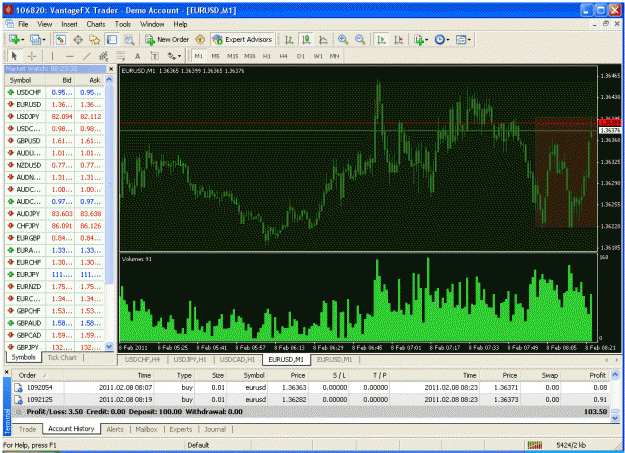Switch to the USDJPY,H1 chart tab

(x=190, y=360)
